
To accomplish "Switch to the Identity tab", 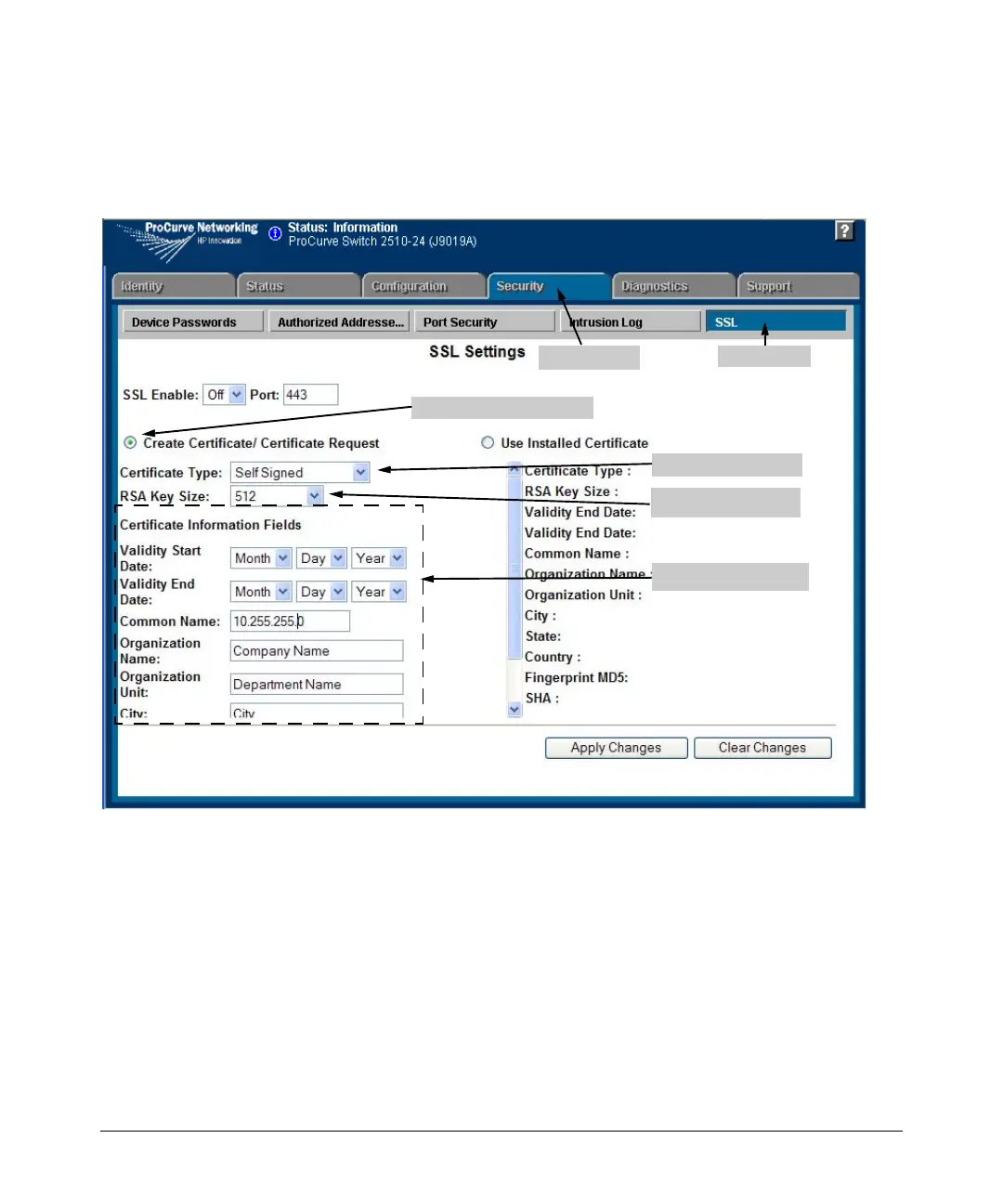I will pyautogui.click(x=173, y=286).
